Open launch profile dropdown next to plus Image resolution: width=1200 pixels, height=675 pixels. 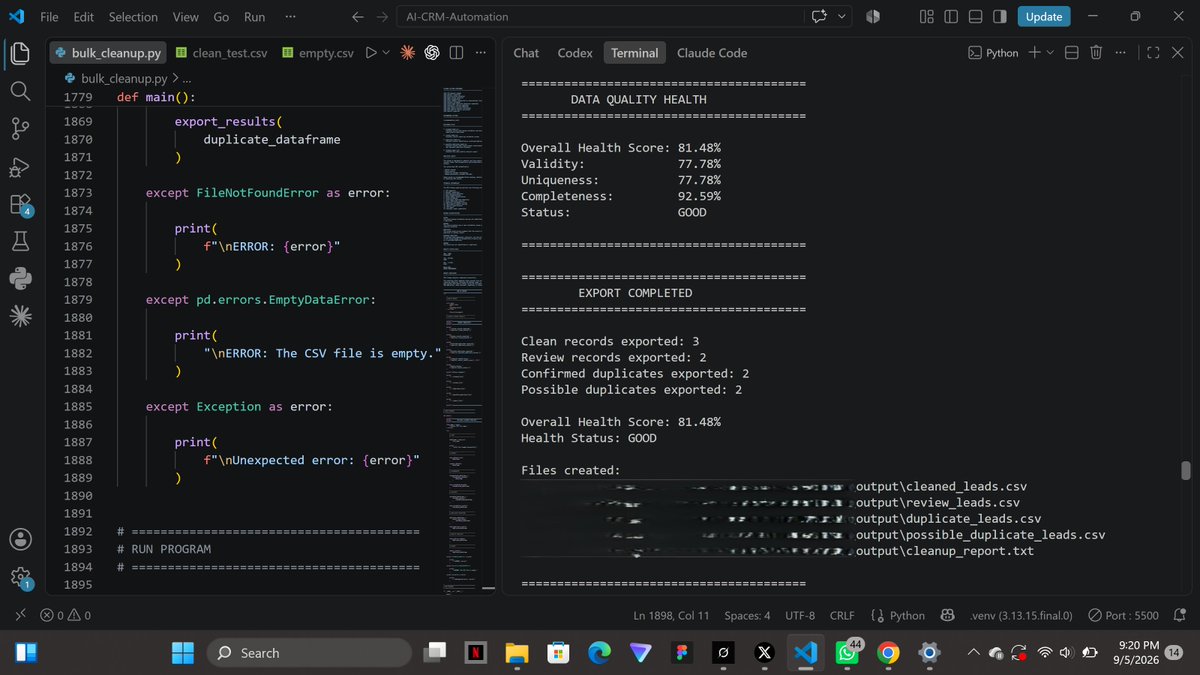pos(1050,53)
